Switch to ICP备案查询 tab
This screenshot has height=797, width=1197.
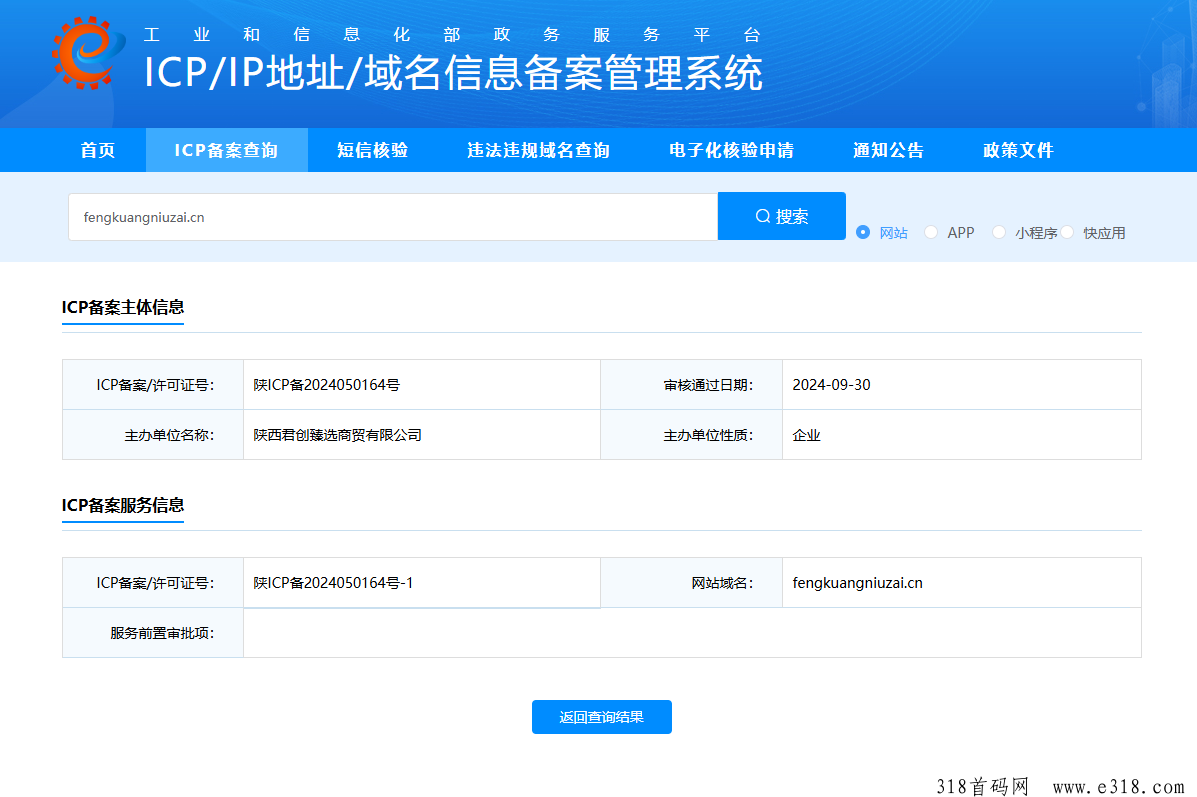coord(226,150)
